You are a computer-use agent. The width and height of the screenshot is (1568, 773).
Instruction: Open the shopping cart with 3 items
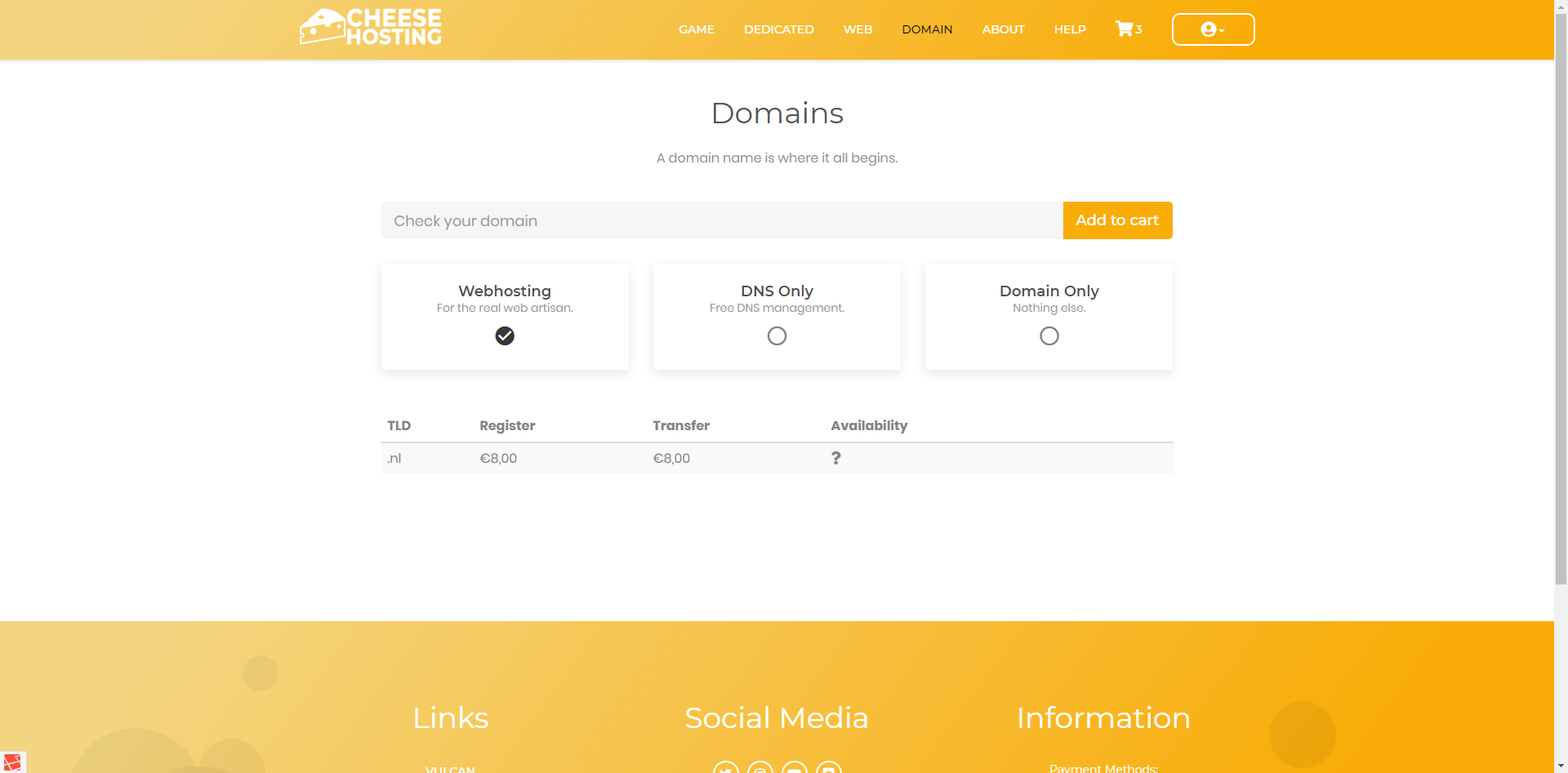tap(1128, 29)
